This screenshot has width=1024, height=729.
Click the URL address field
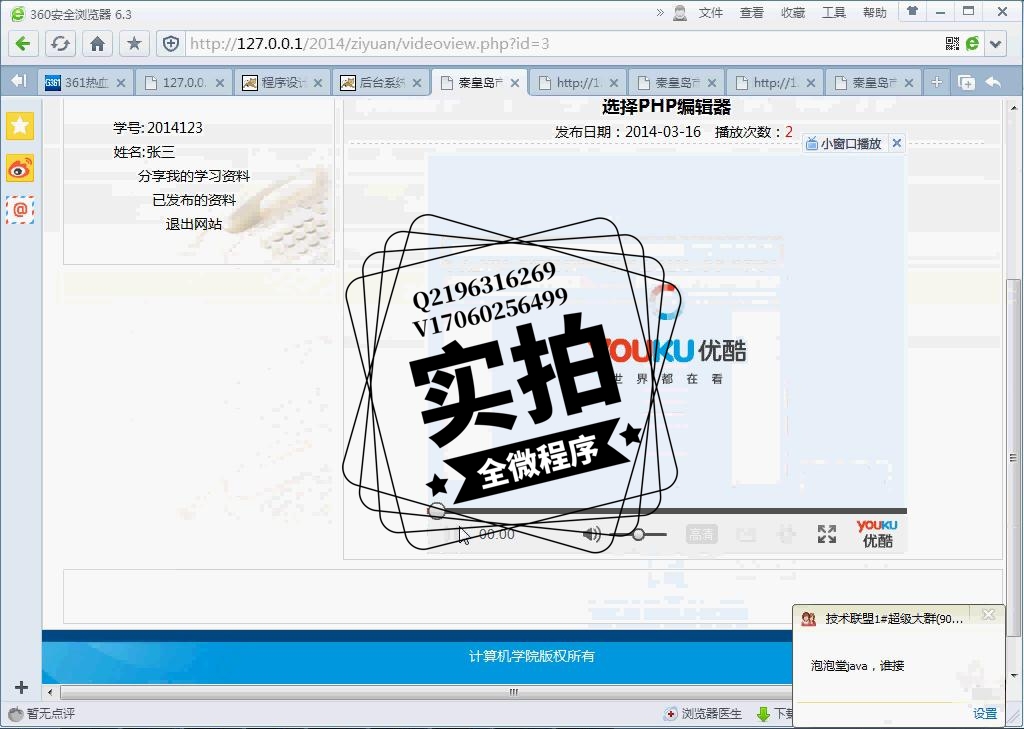[x=562, y=44]
